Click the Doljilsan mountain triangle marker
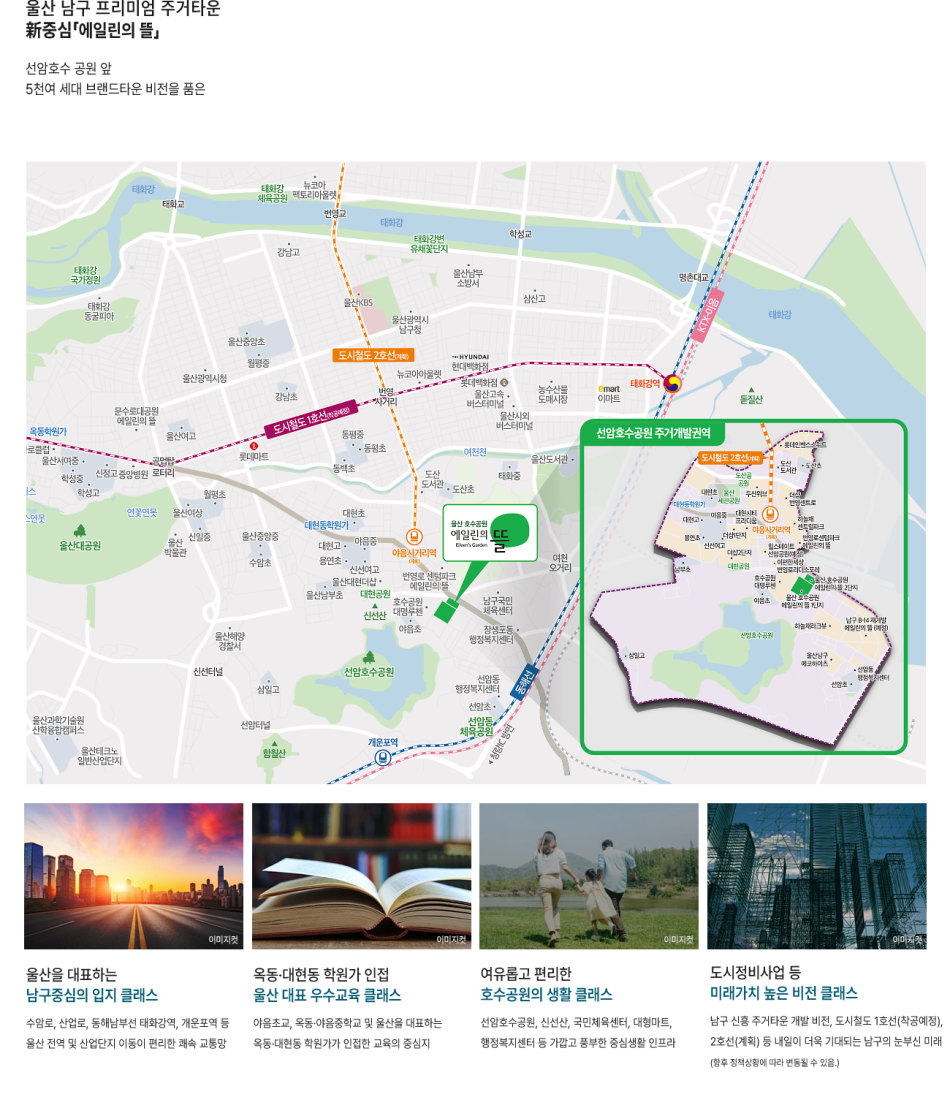Viewport: 950px width, 1097px height. coord(750,389)
